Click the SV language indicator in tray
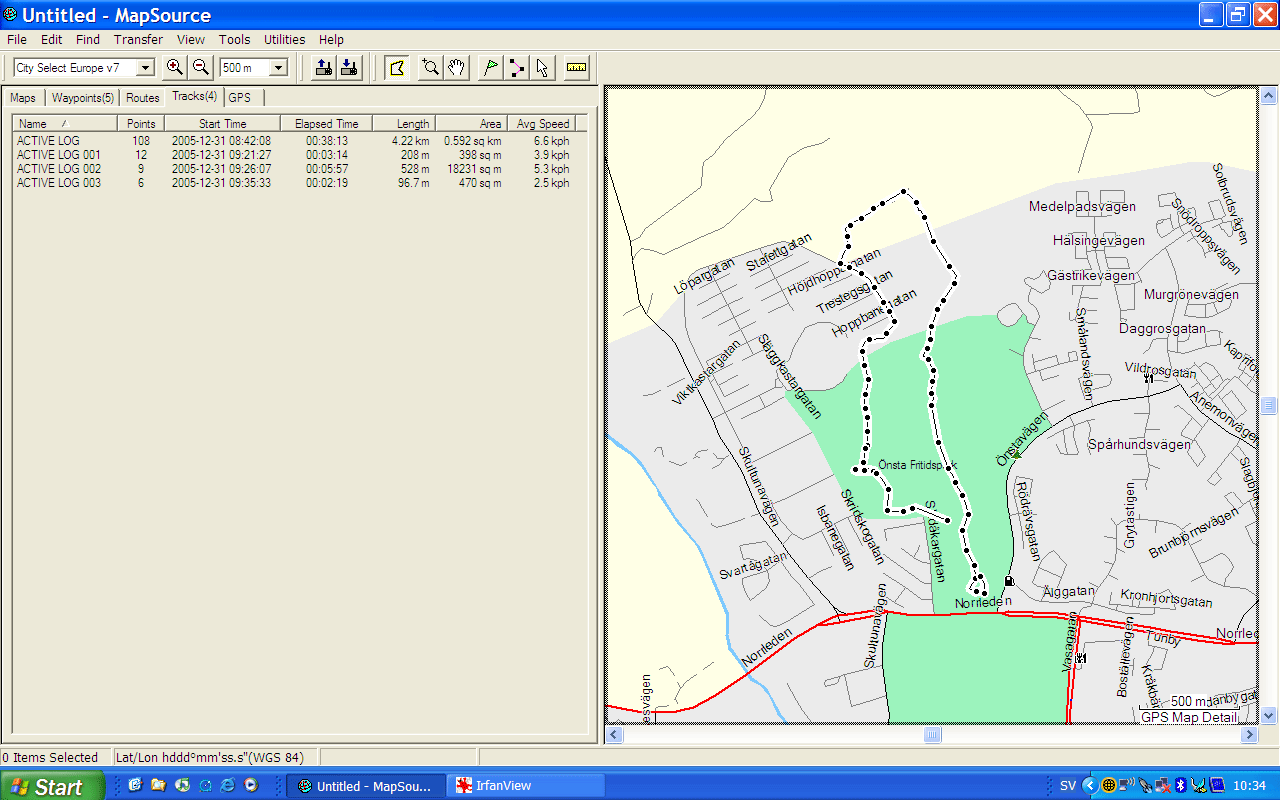Viewport: 1280px width, 800px height. (x=1068, y=786)
